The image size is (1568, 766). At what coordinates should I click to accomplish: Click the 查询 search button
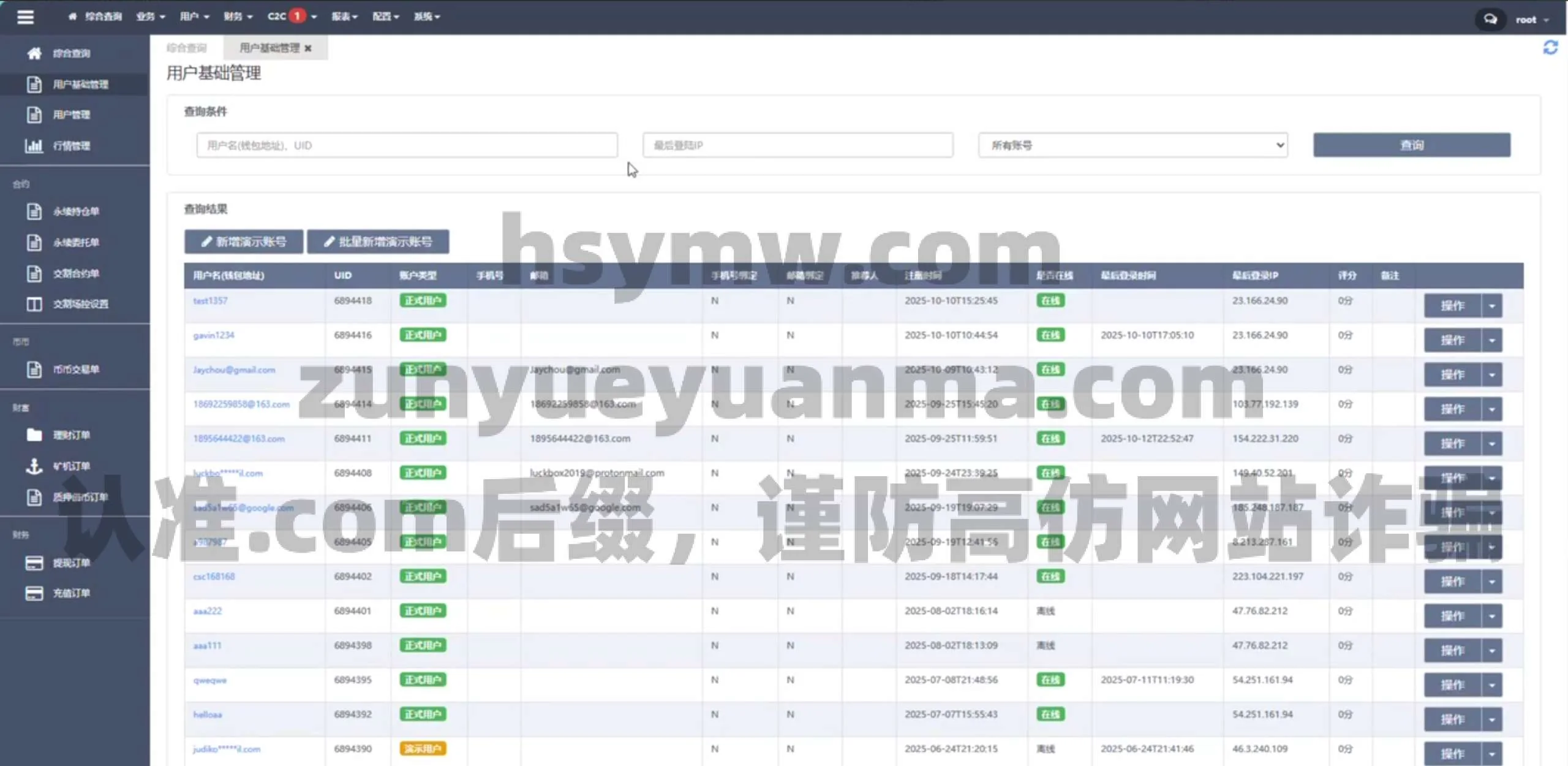click(x=1411, y=145)
